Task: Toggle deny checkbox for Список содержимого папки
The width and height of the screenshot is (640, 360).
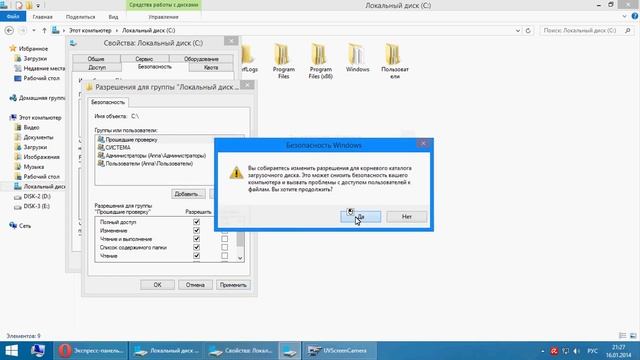Action: click(224, 247)
